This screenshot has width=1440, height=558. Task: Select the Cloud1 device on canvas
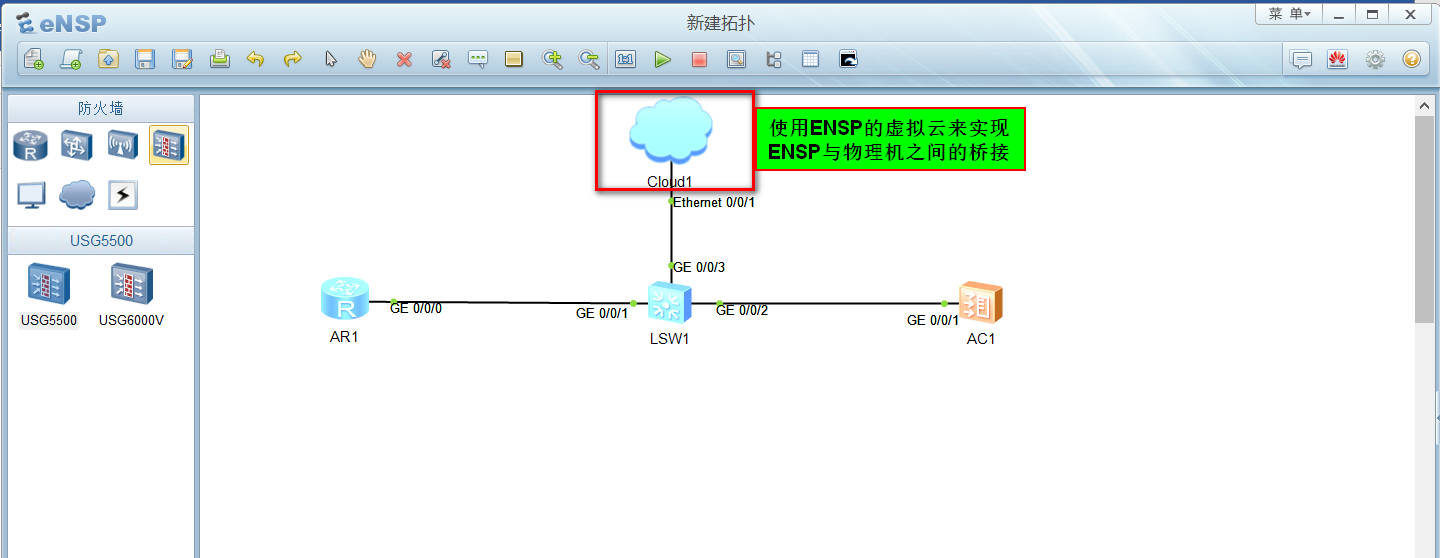click(x=671, y=133)
